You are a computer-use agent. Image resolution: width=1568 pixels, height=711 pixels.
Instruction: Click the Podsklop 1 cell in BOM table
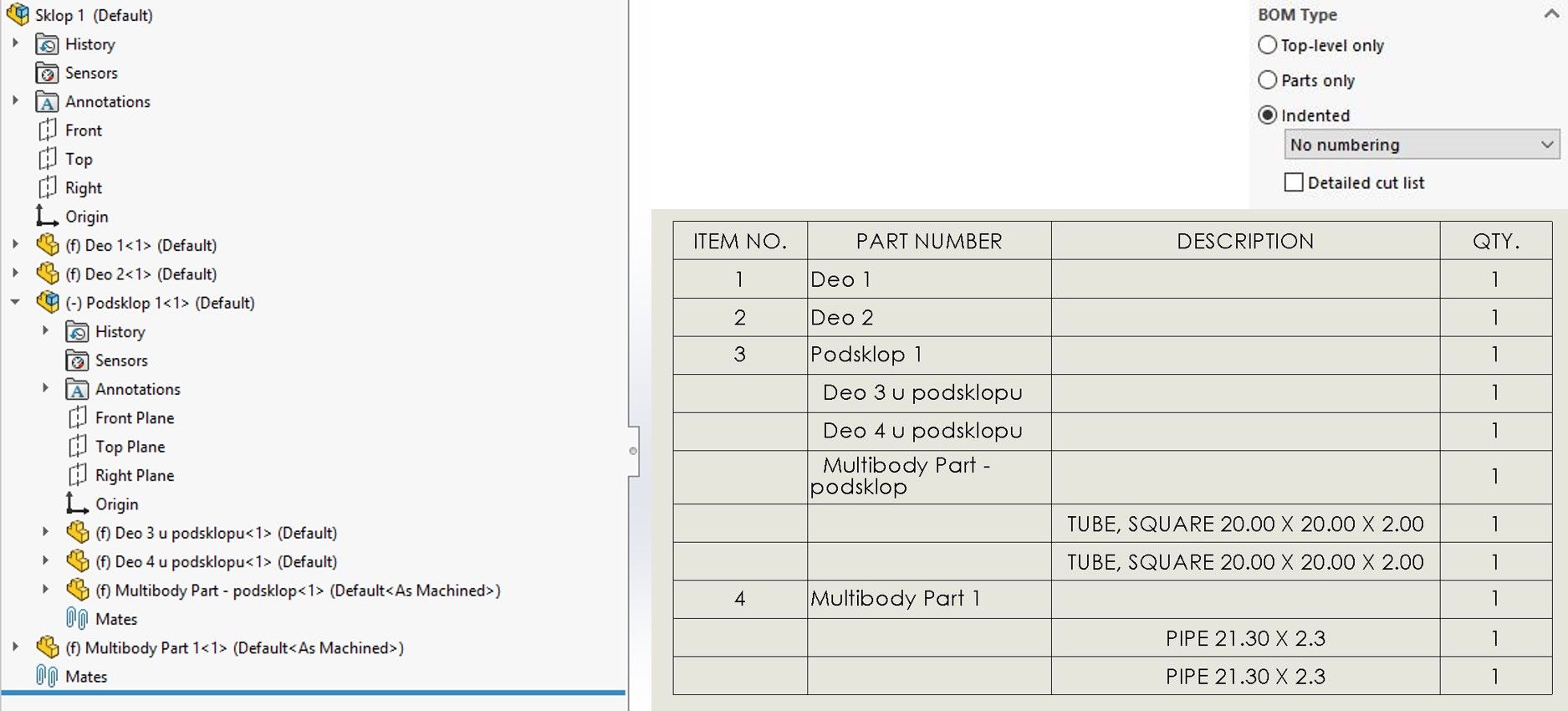click(866, 355)
